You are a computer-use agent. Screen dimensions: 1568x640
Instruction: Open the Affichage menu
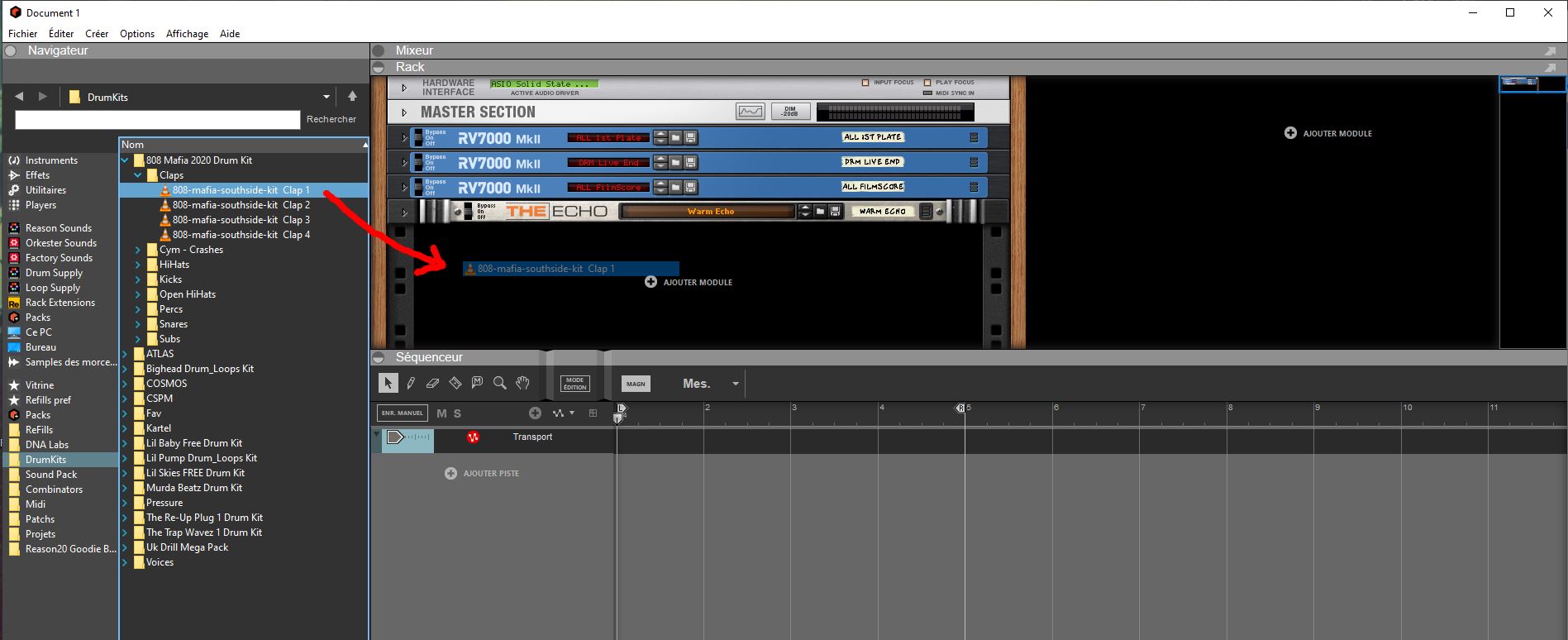187,34
